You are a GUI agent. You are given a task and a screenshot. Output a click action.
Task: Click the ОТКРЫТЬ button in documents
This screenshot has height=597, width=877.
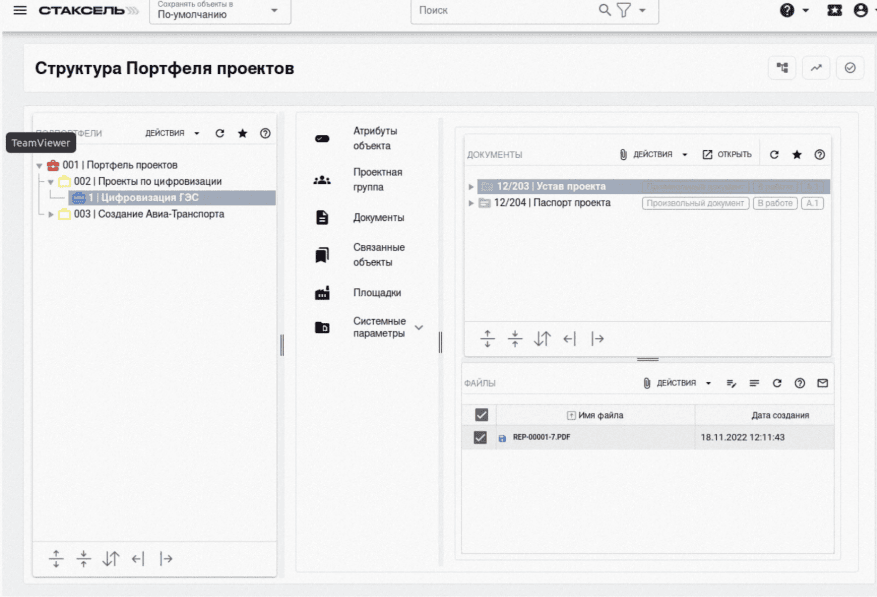[x=727, y=155]
